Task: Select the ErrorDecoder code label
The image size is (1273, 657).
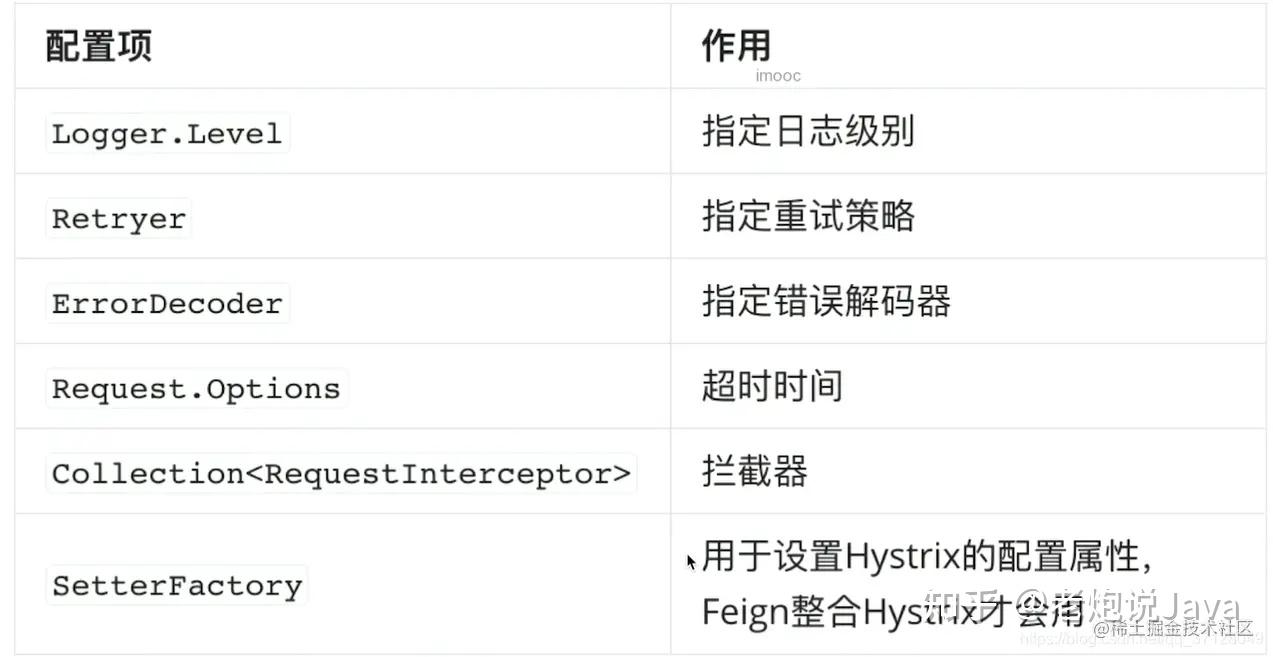Action: (x=167, y=304)
